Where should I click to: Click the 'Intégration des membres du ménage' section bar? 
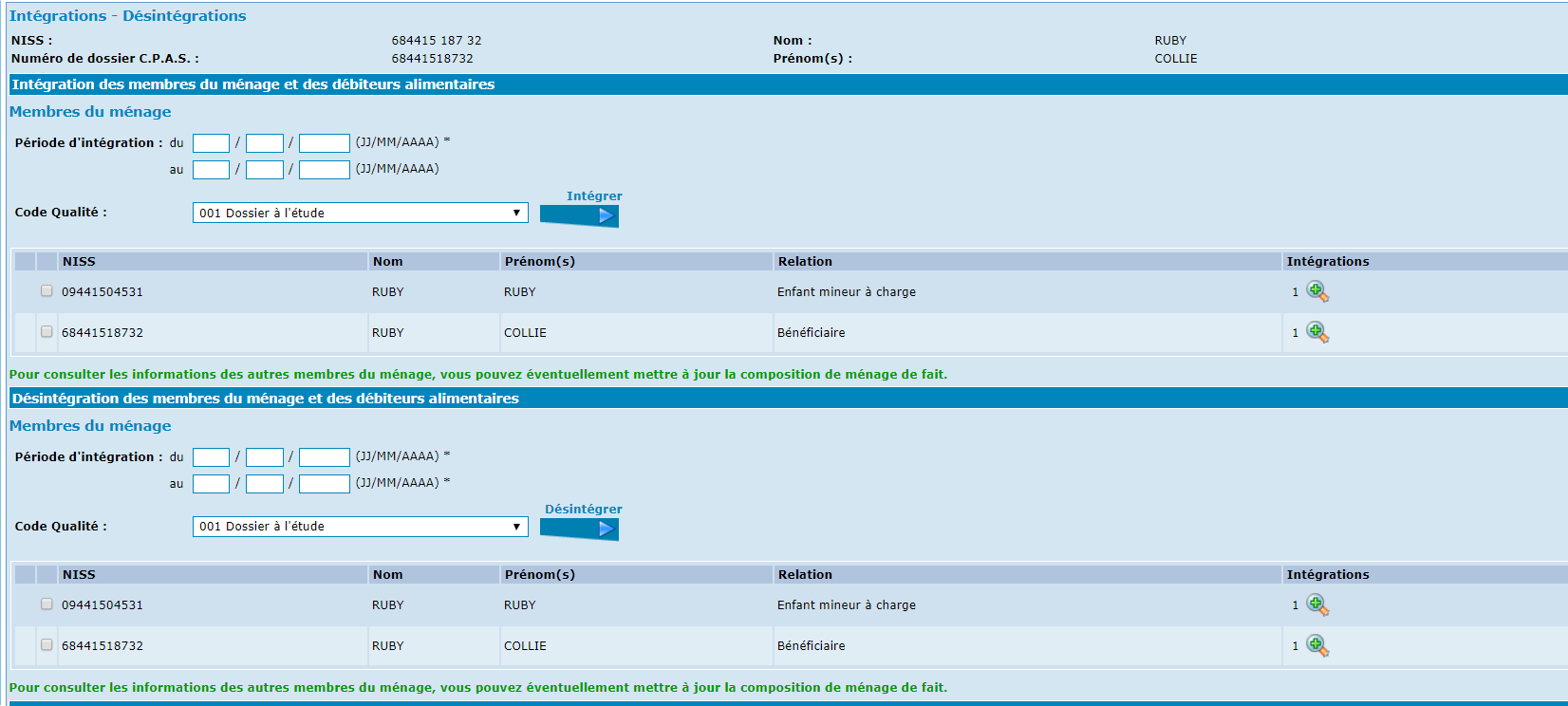click(x=788, y=84)
